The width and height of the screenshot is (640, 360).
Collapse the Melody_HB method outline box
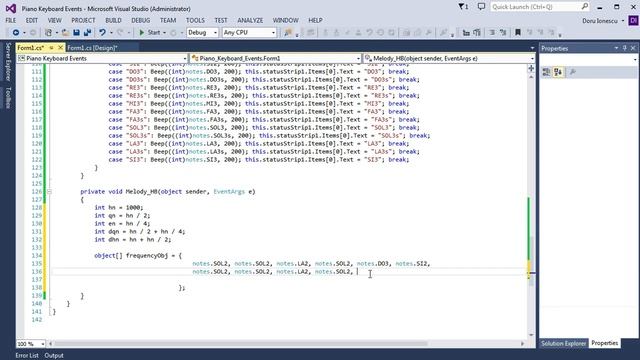(x=49, y=191)
